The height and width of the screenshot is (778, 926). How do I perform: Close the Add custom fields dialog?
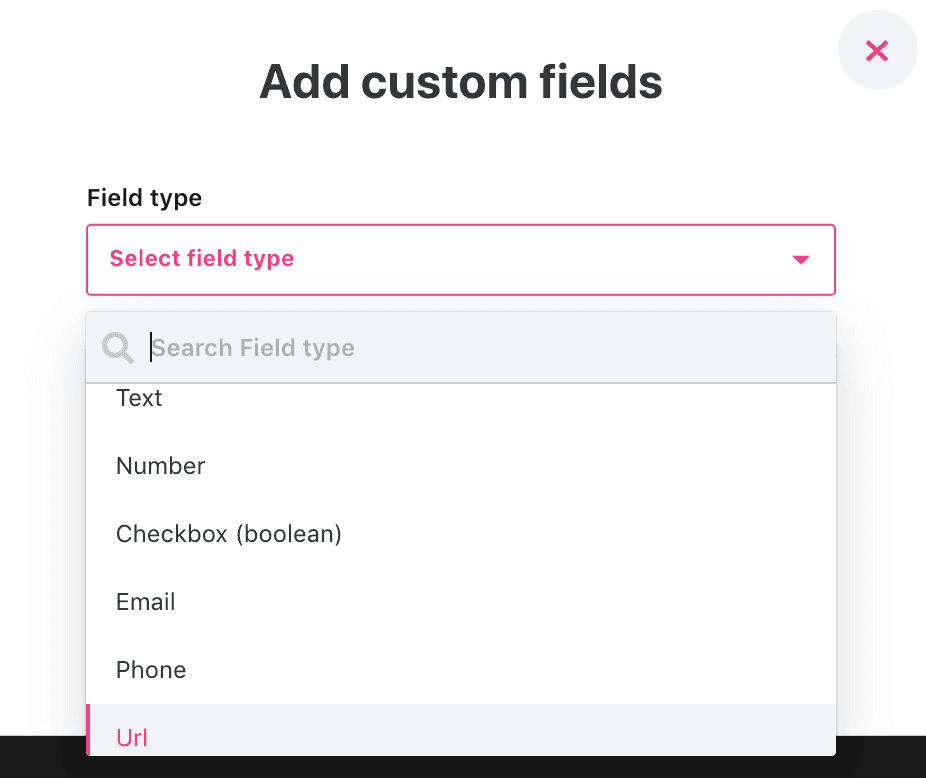[877, 50]
